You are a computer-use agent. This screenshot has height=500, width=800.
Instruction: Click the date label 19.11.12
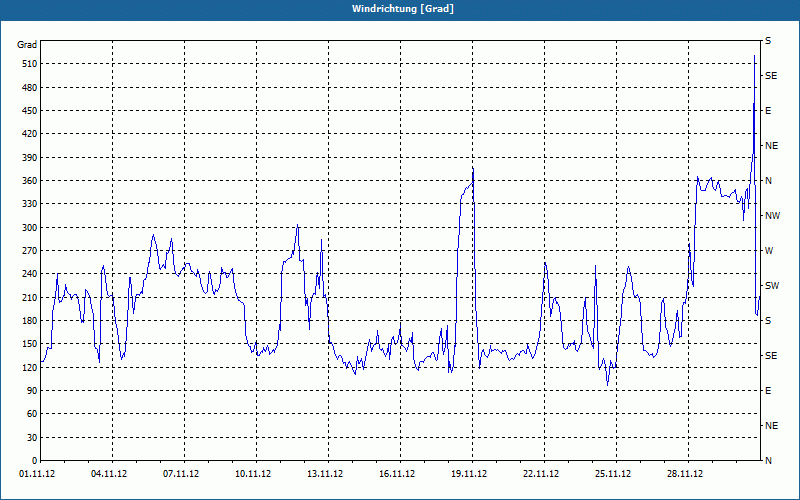pyautogui.click(x=469, y=474)
